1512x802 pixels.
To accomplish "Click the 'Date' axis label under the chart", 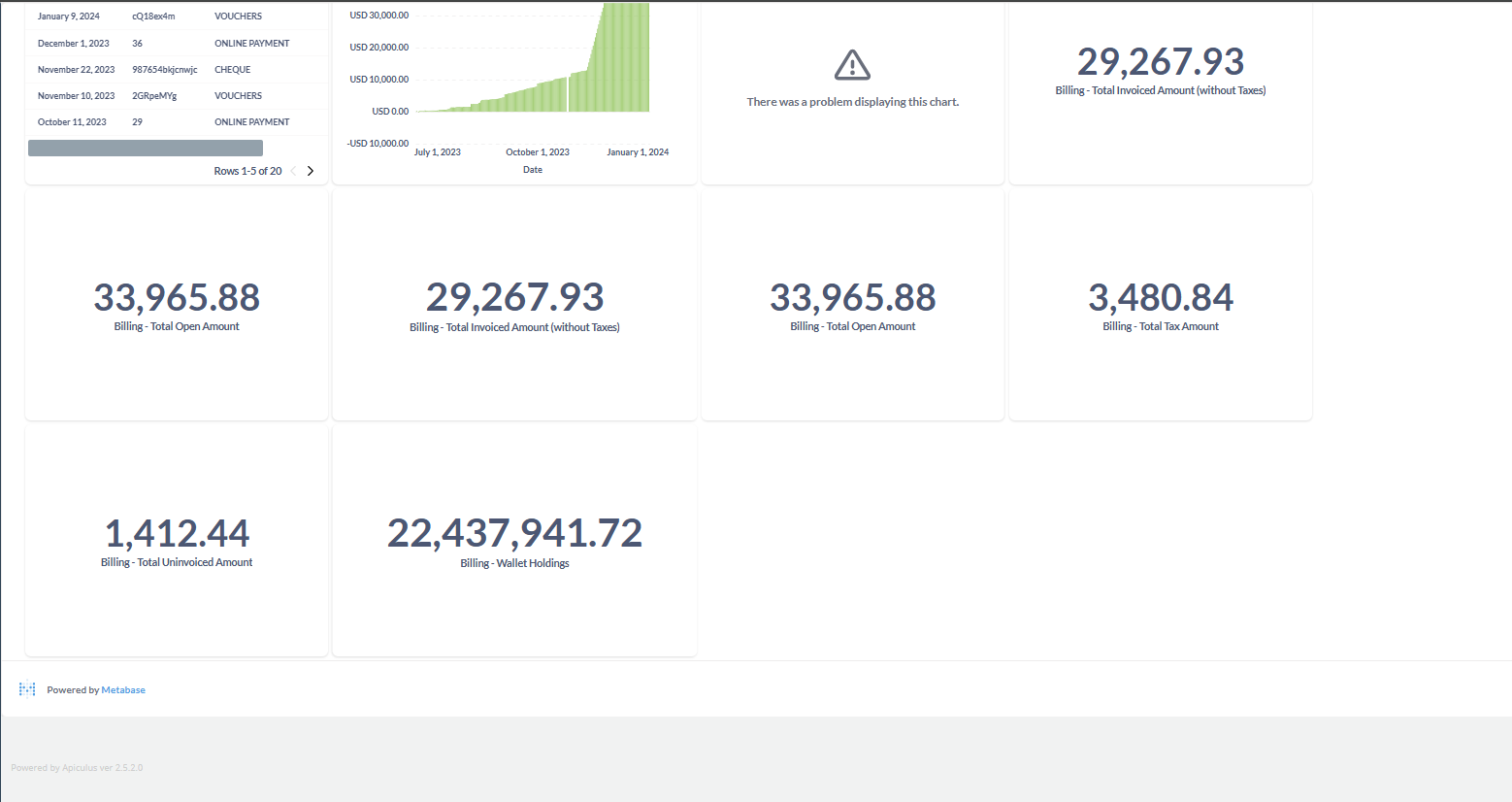I will (532, 169).
